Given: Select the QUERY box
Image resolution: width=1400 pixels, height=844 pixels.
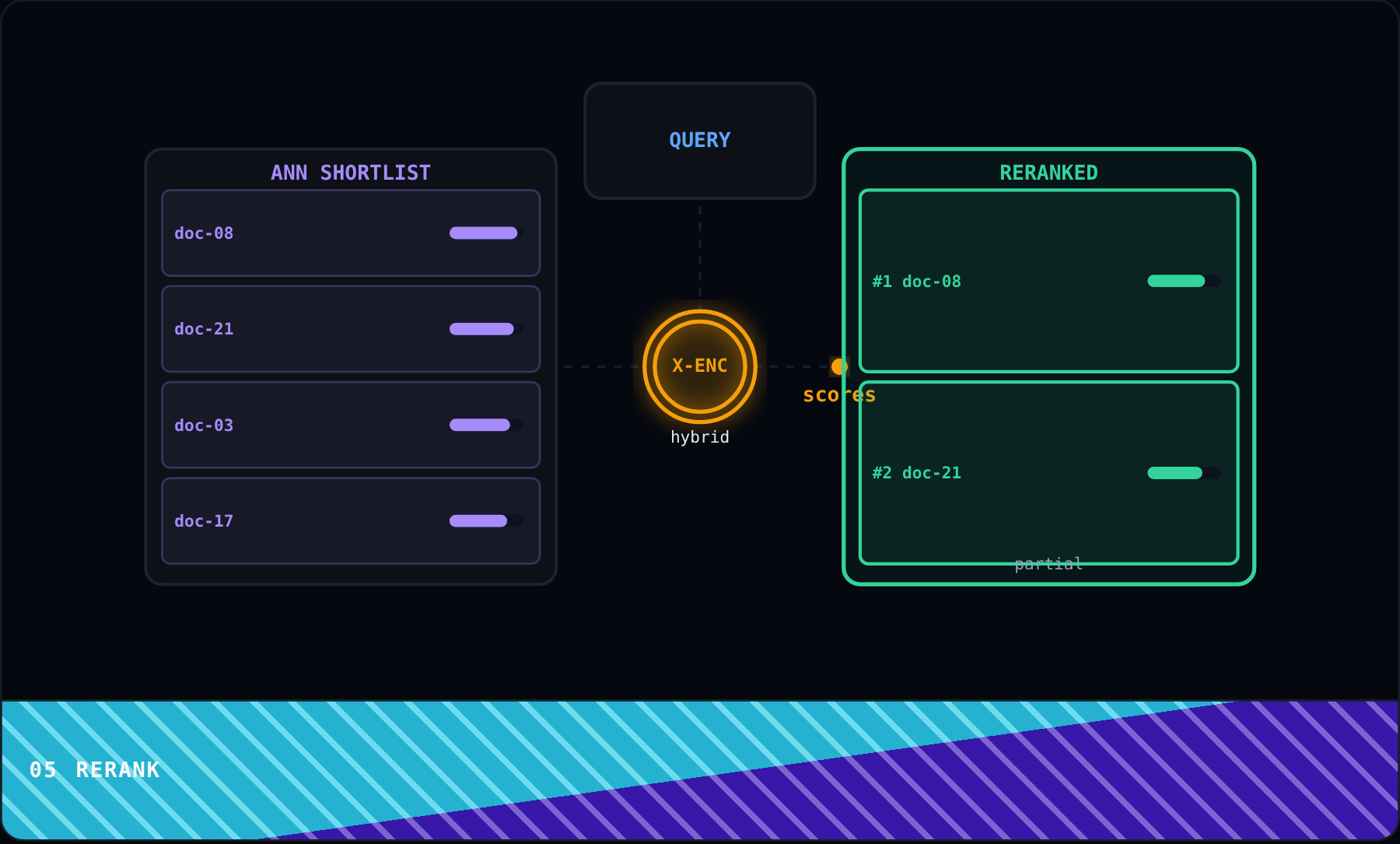Looking at the screenshot, I should click(700, 141).
